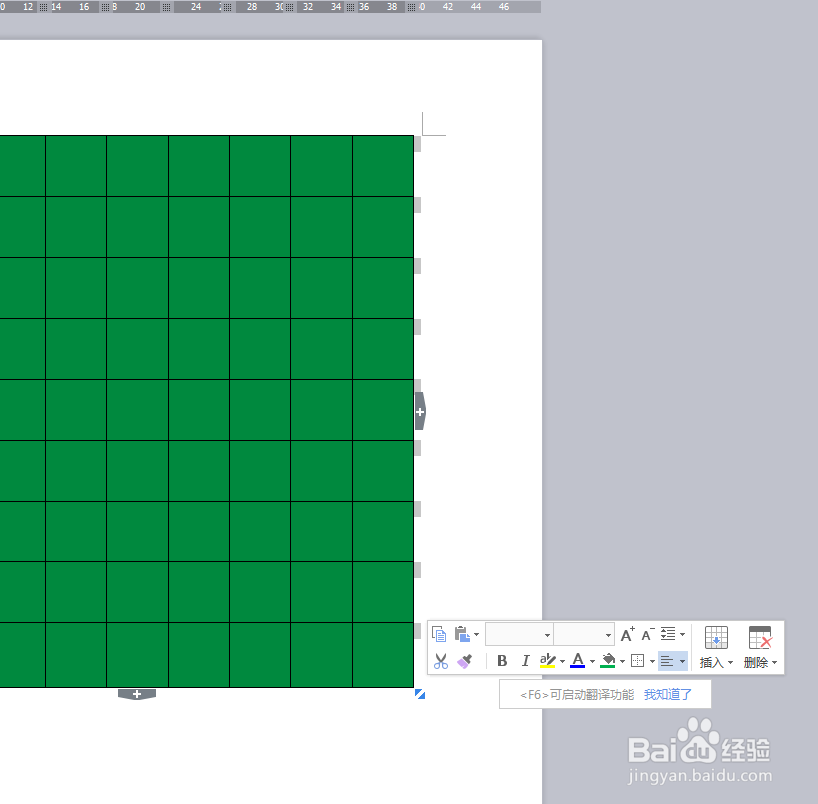Expand the alignment dropdown arrow
The width and height of the screenshot is (818, 804).
[682, 662]
